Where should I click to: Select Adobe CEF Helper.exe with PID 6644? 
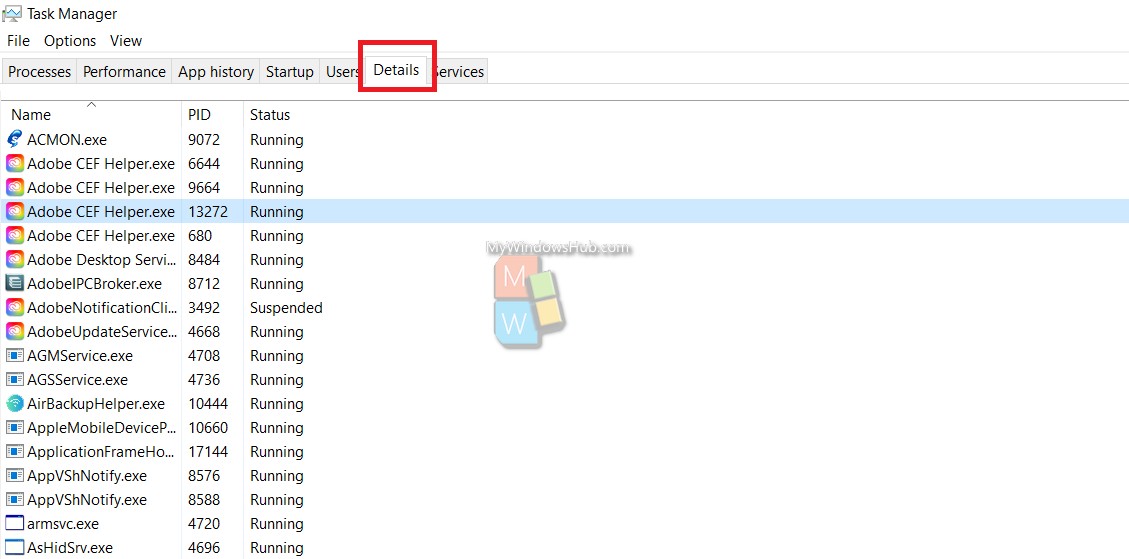click(101, 164)
